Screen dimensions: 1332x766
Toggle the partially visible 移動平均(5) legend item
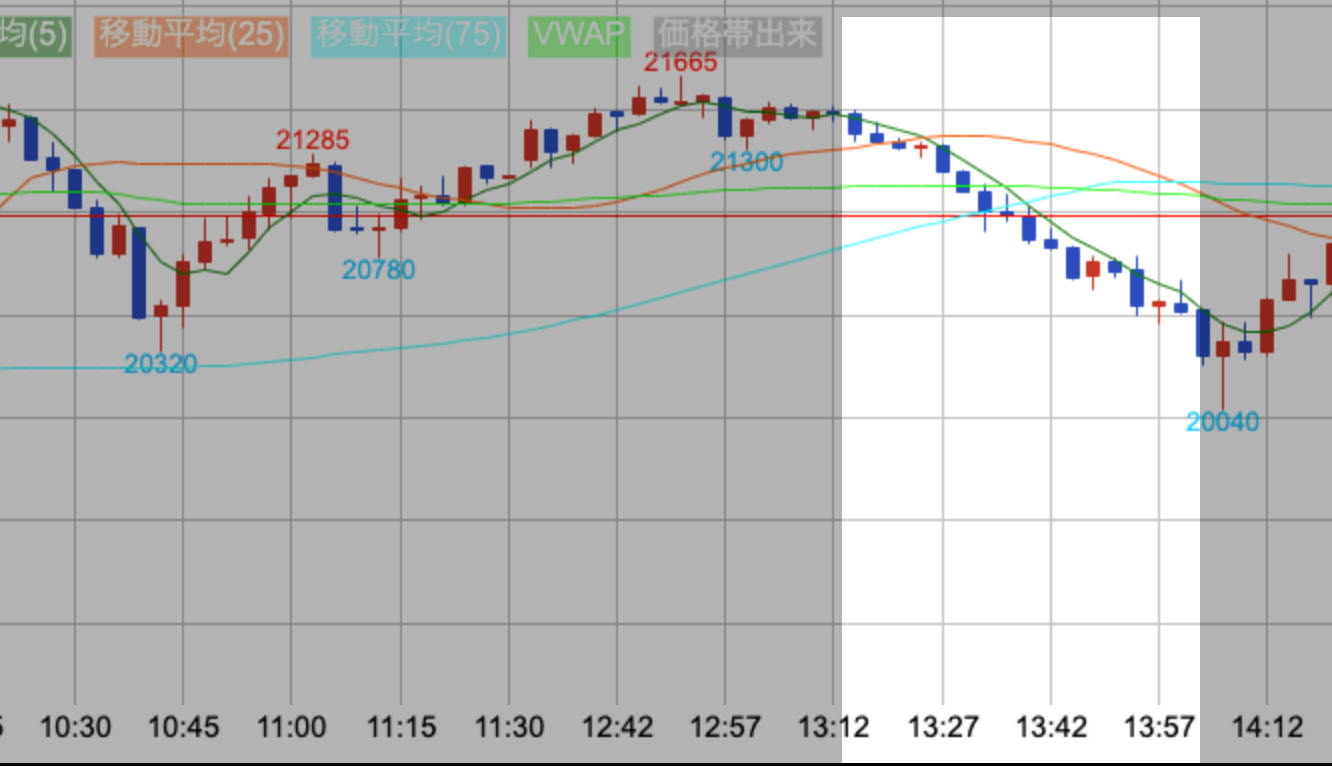pos(34,36)
